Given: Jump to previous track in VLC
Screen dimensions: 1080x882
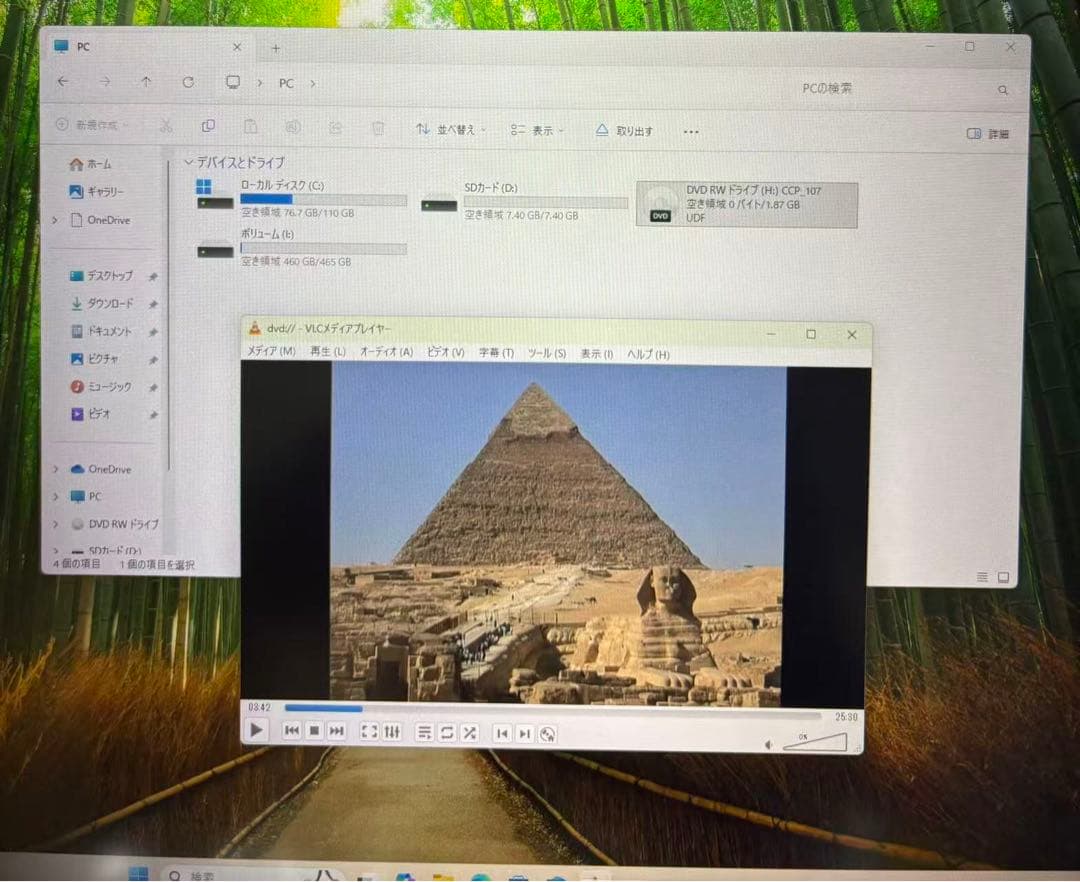Looking at the screenshot, I should coord(291,732).
